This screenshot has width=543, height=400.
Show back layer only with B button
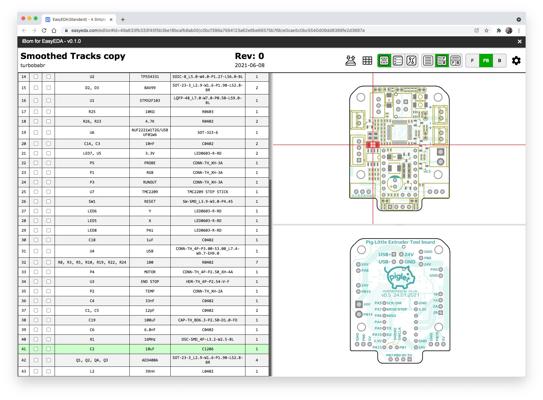[x=499, y=61]
